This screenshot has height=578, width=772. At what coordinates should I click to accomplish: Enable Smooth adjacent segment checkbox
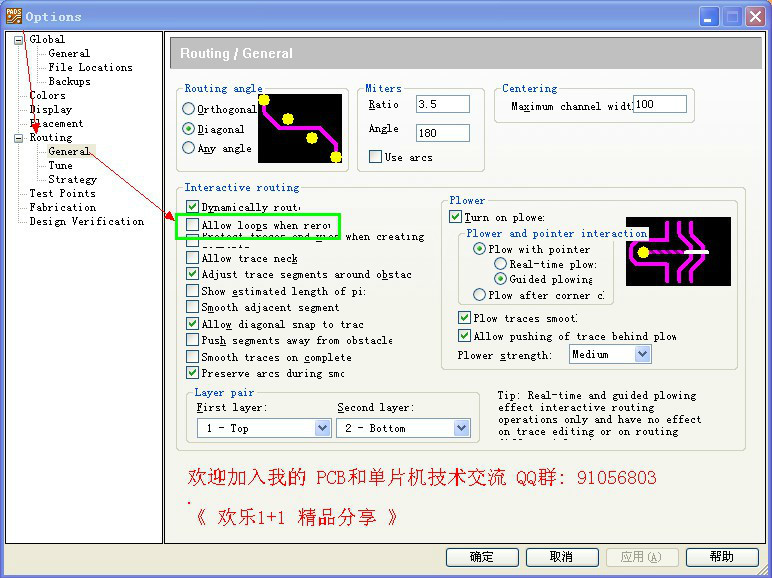point(193,307)
